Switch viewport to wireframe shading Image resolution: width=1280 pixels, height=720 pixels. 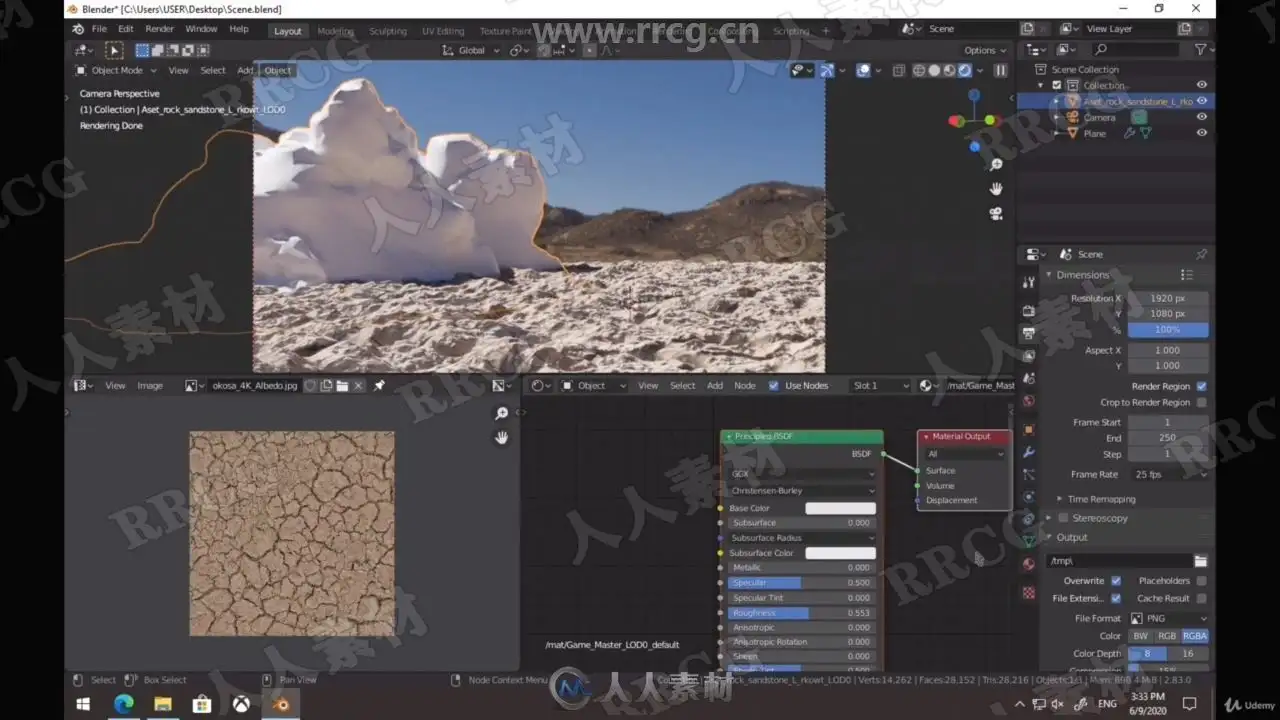coord(918,71)
